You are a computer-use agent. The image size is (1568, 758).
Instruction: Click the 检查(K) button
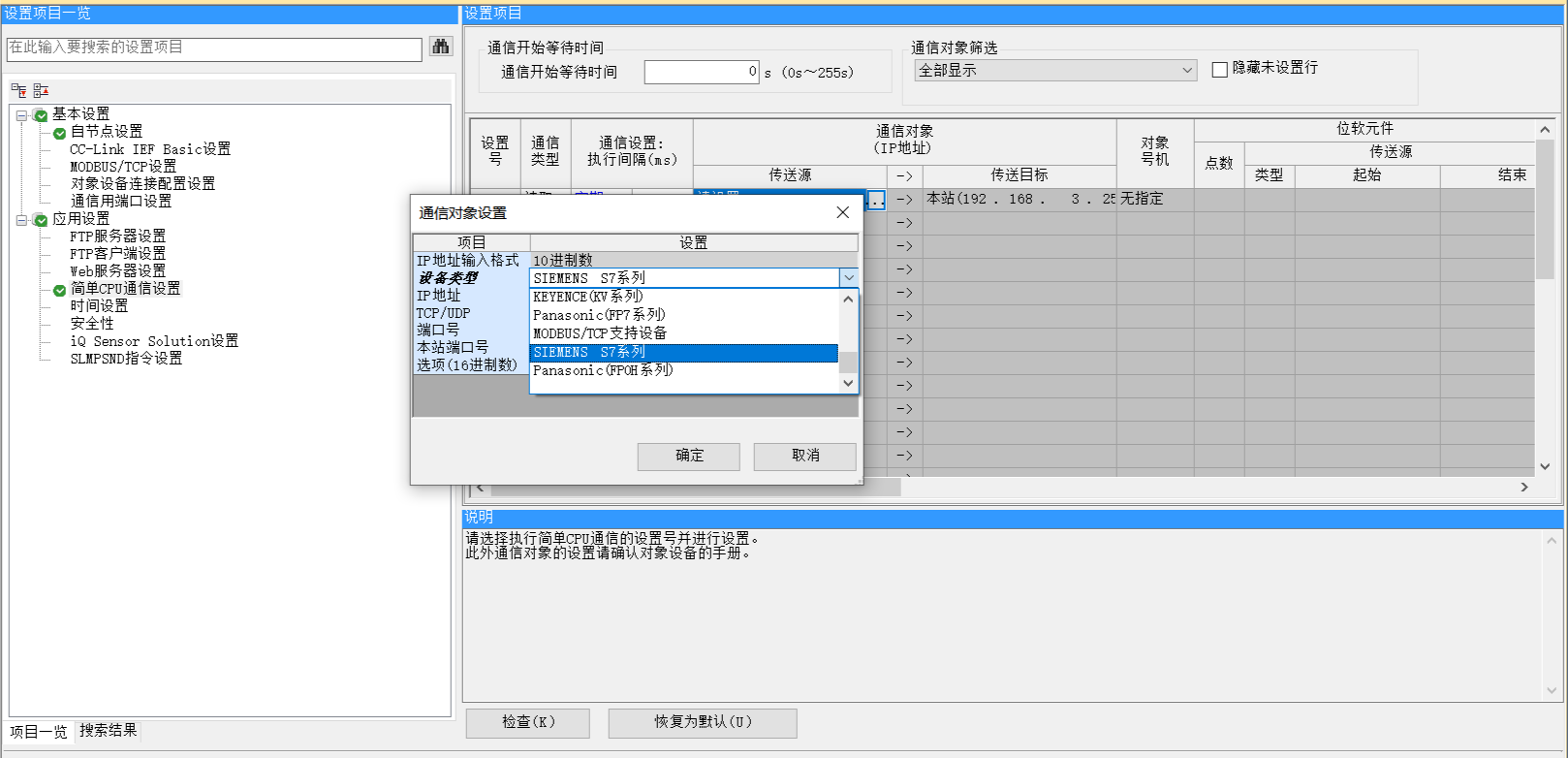click(x=527, y=722)
